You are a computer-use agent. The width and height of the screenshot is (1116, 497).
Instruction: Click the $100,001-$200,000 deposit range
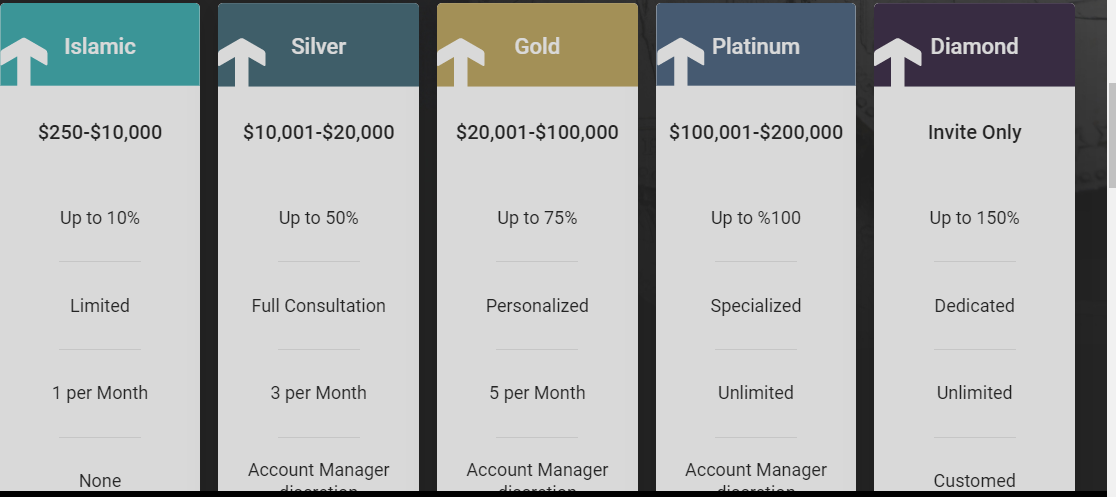tap(756, 132)
